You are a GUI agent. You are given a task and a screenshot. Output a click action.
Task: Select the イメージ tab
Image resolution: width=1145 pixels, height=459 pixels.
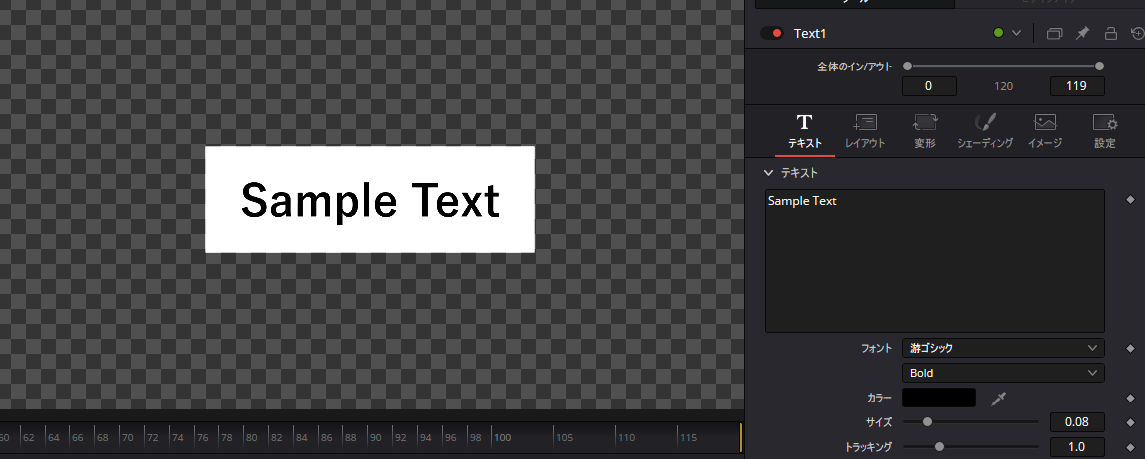(1045, 131)
